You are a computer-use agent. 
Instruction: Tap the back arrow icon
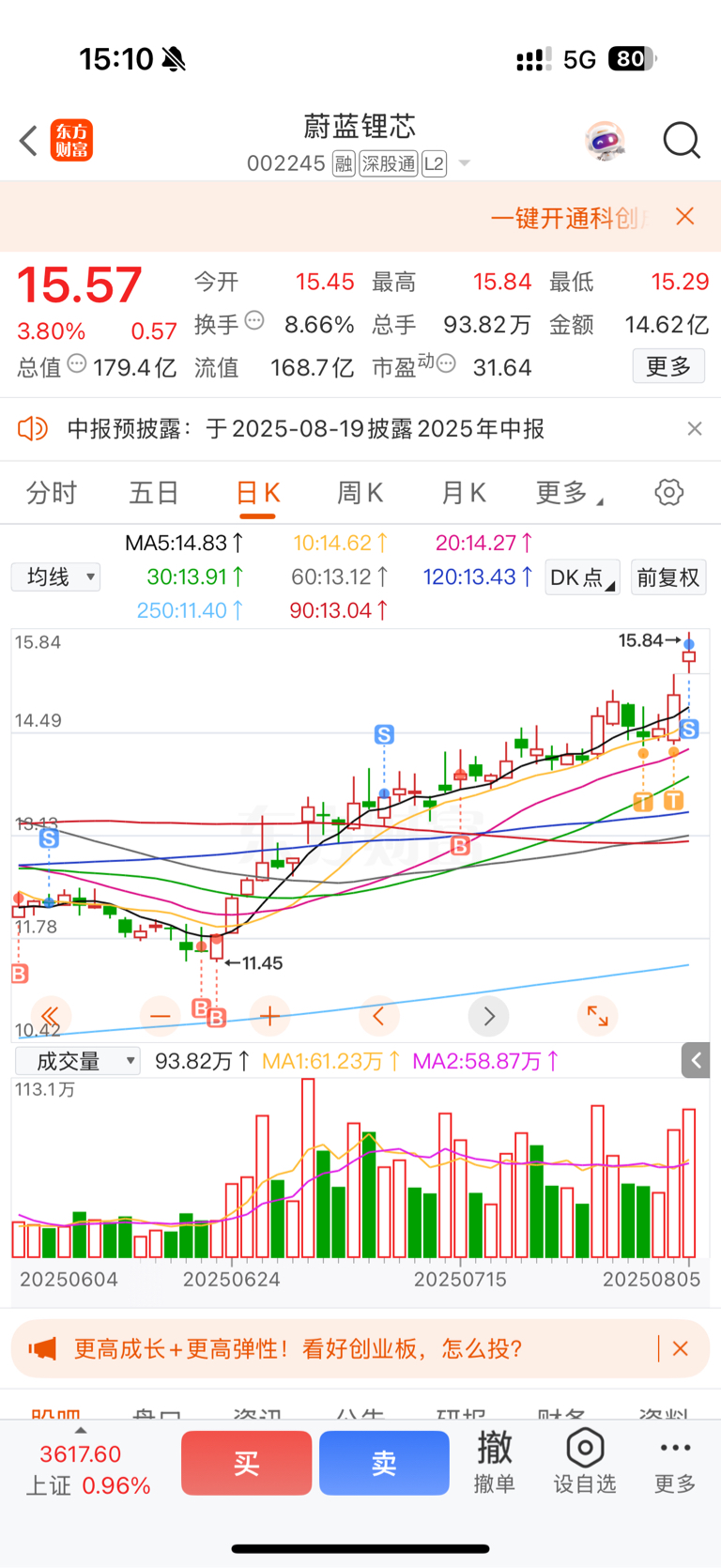28,141
